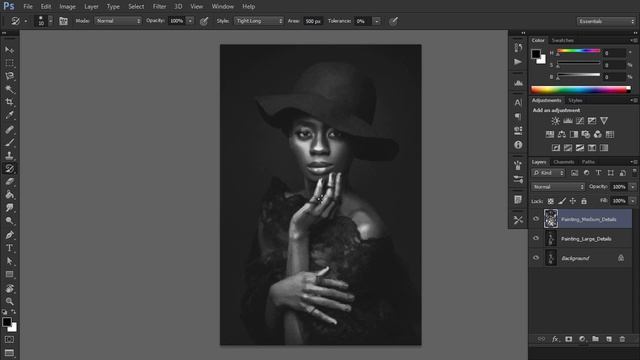
Task: Open the layer Opacity arrow
Action: tap(632, 187)
